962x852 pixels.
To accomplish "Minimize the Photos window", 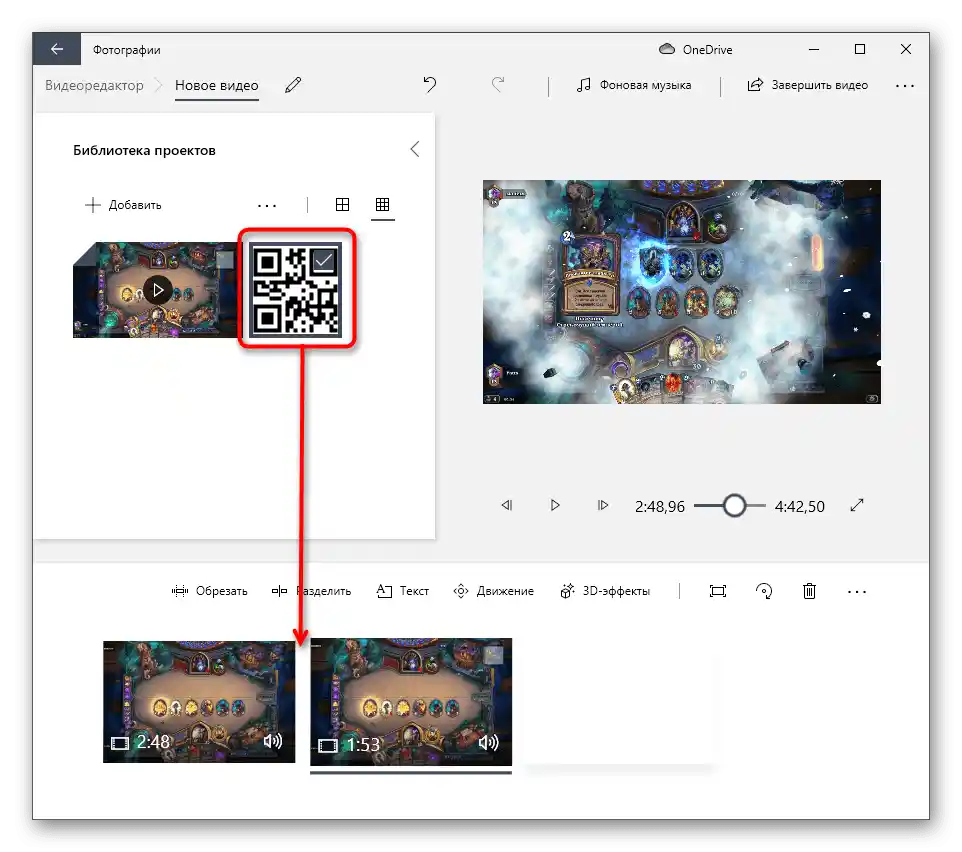I will 814,49.
